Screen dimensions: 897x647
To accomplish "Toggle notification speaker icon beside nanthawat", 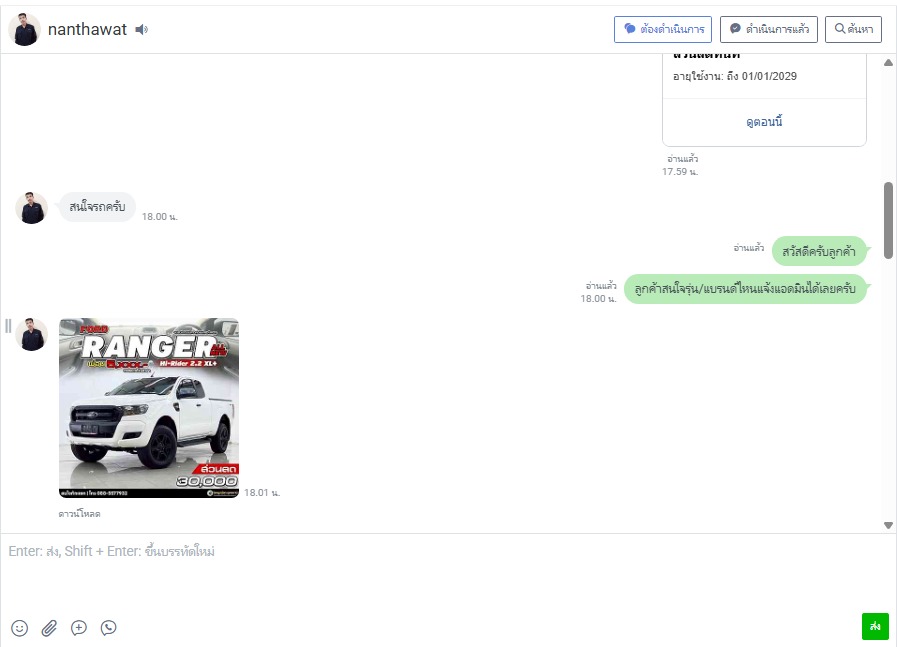I will point(141,29).
